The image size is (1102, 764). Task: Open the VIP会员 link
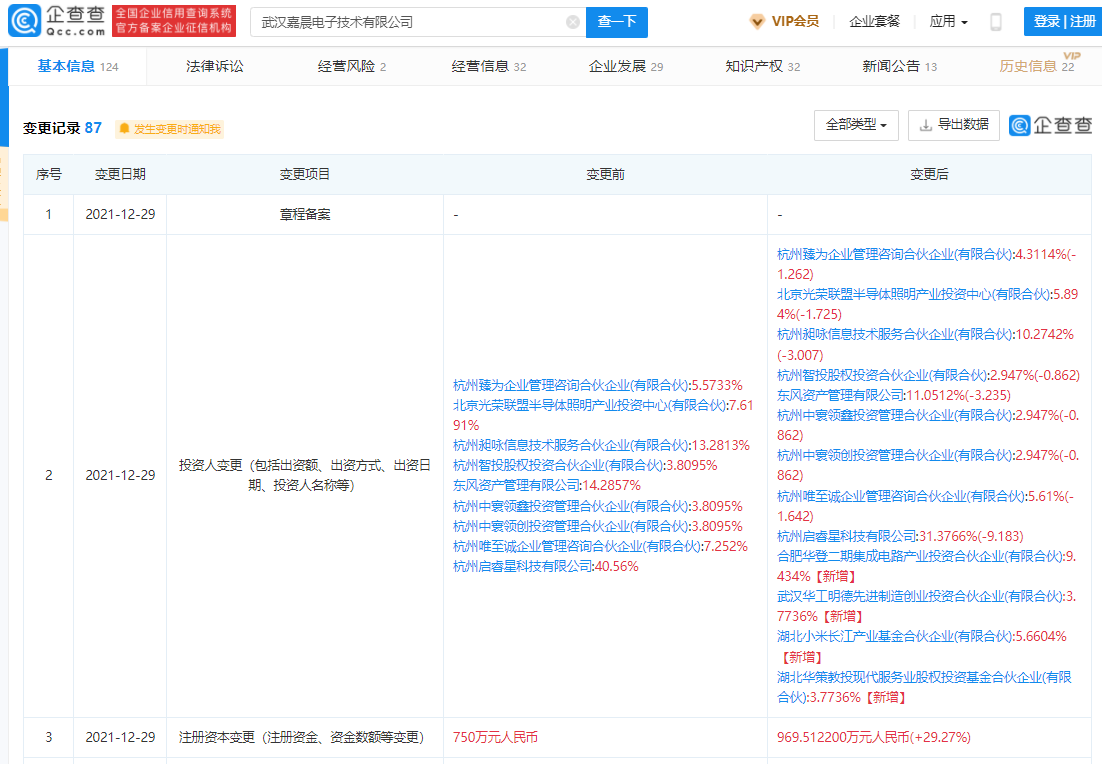pos(784,22)
